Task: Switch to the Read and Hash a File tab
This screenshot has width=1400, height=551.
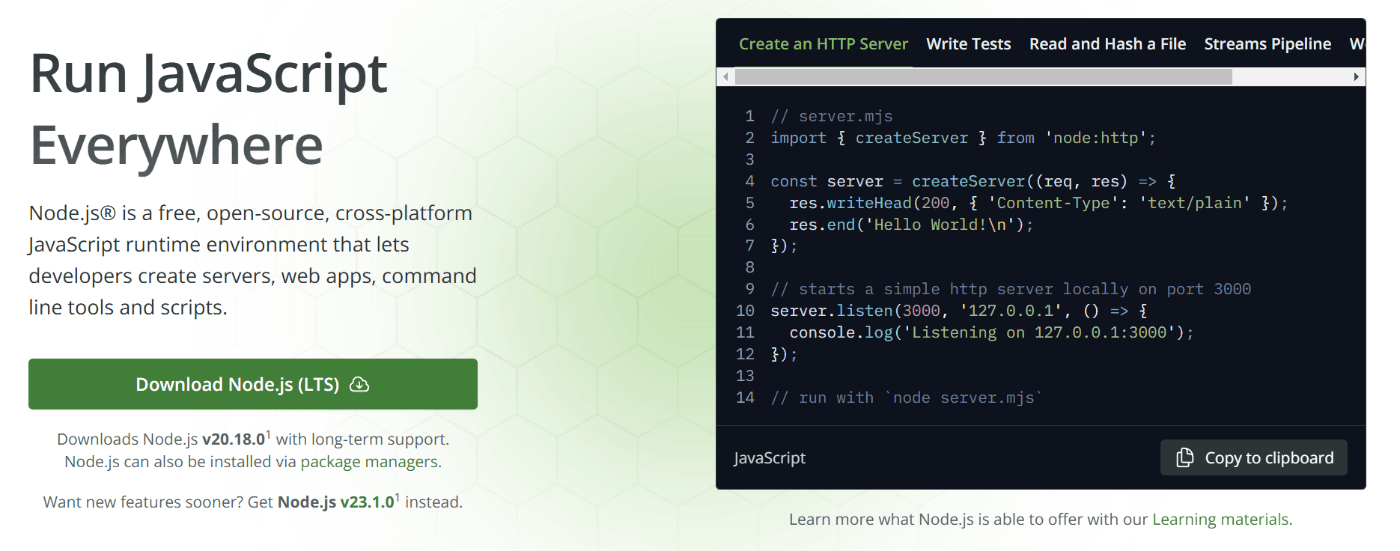Action: [1107, 44]
